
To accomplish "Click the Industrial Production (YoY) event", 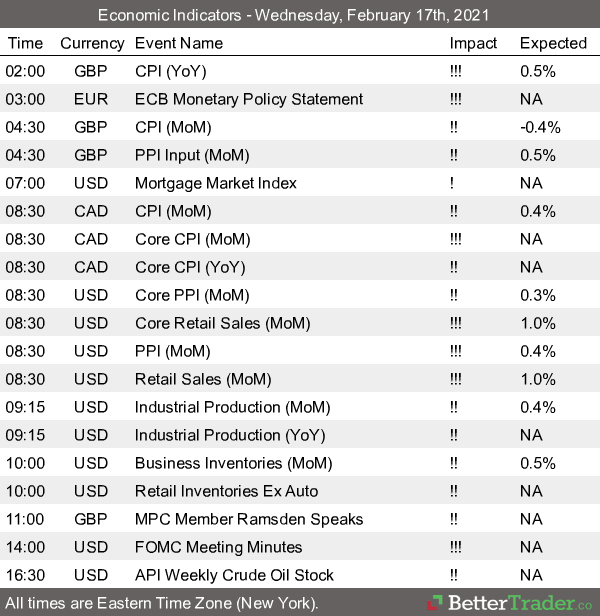I will click(x=229, y=435).
